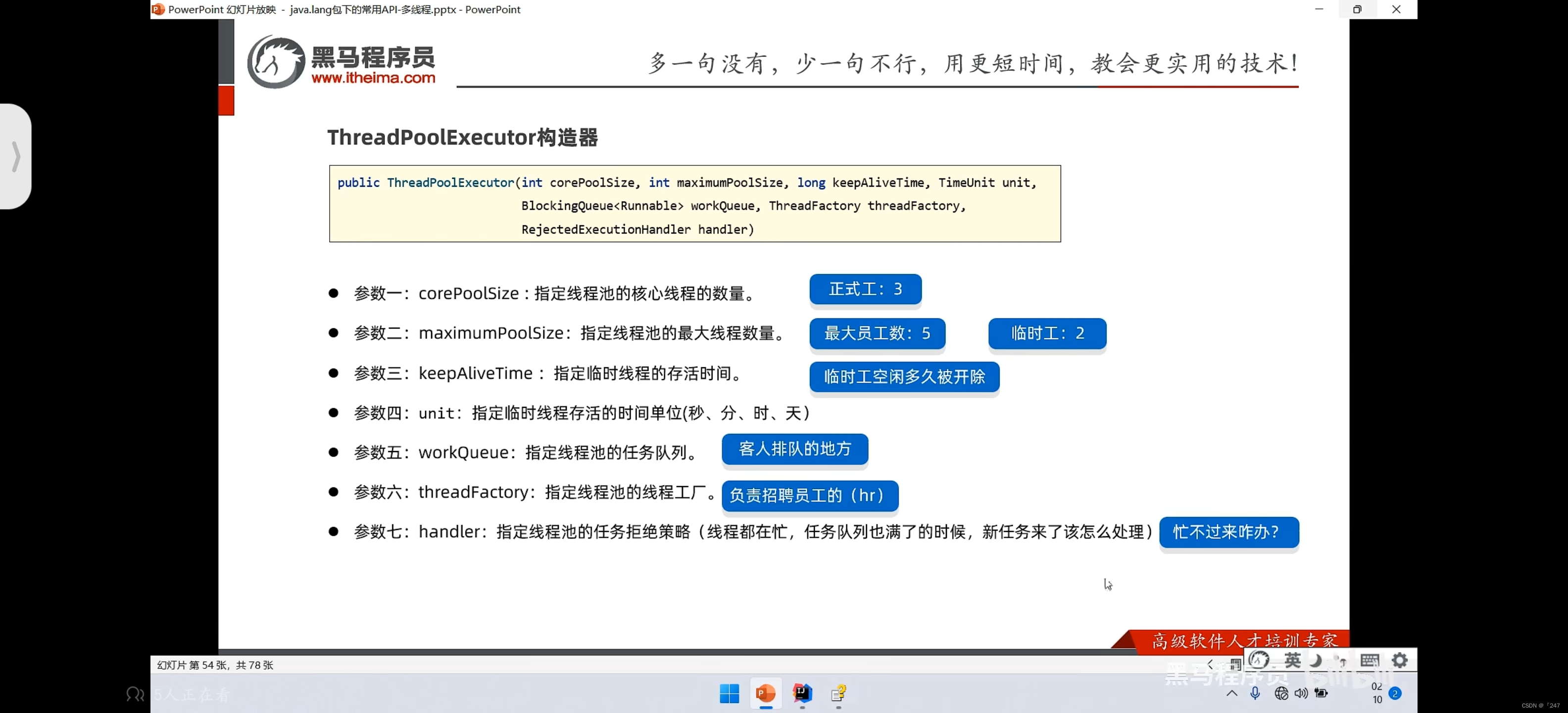Close the PowerPoint slideshow window
Viewport: 1568px width, 713px height.
[1396, 9]
